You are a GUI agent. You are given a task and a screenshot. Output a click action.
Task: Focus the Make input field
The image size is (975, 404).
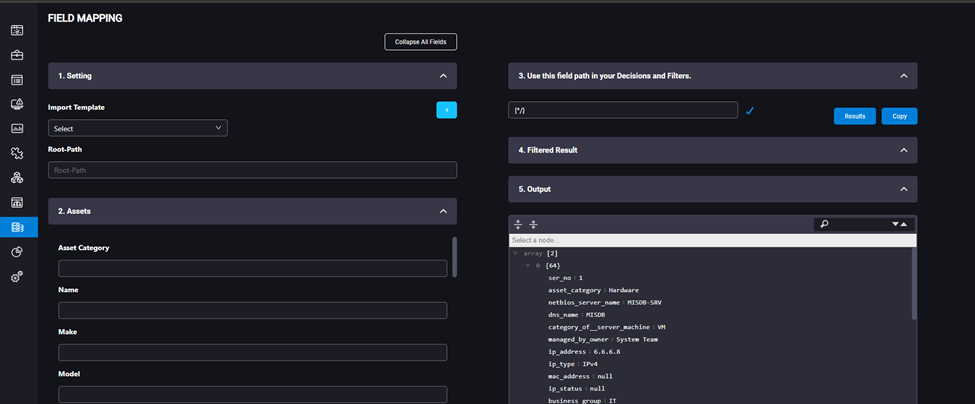[252, 352]
